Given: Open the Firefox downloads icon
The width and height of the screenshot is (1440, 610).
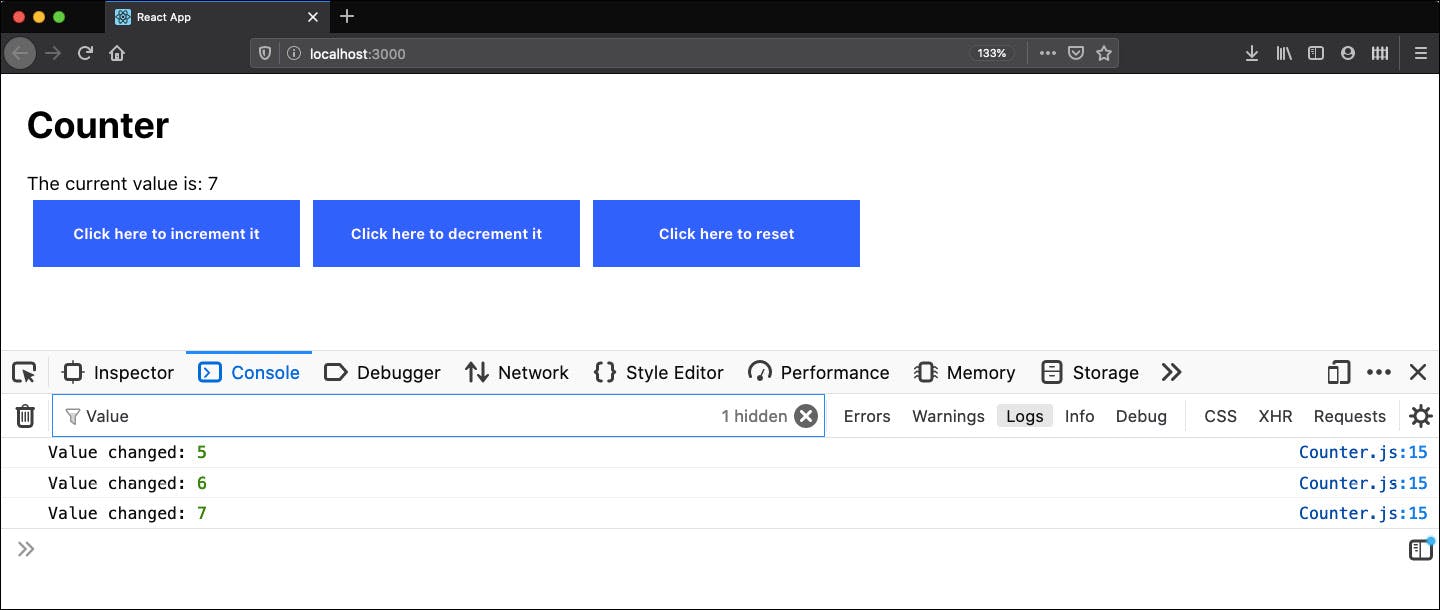Looking at the screenshot, I should point(1252,53).
